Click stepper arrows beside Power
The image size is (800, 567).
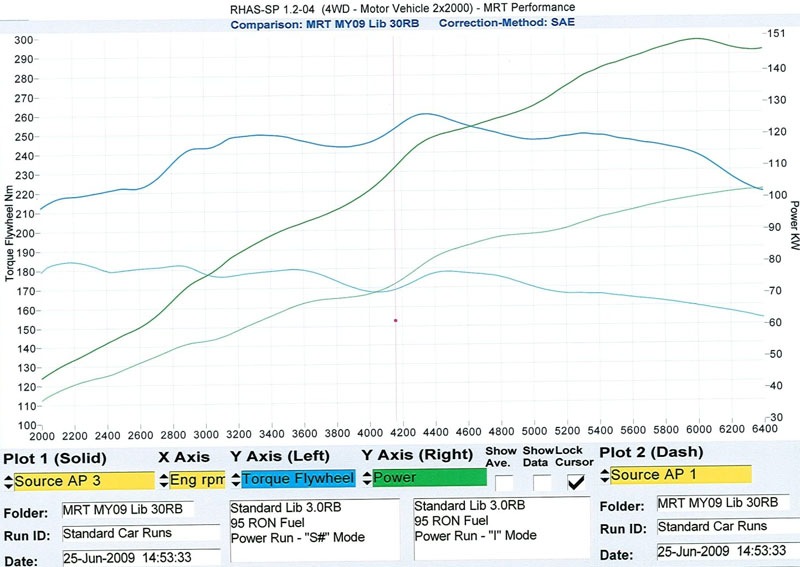pos(367,478)
